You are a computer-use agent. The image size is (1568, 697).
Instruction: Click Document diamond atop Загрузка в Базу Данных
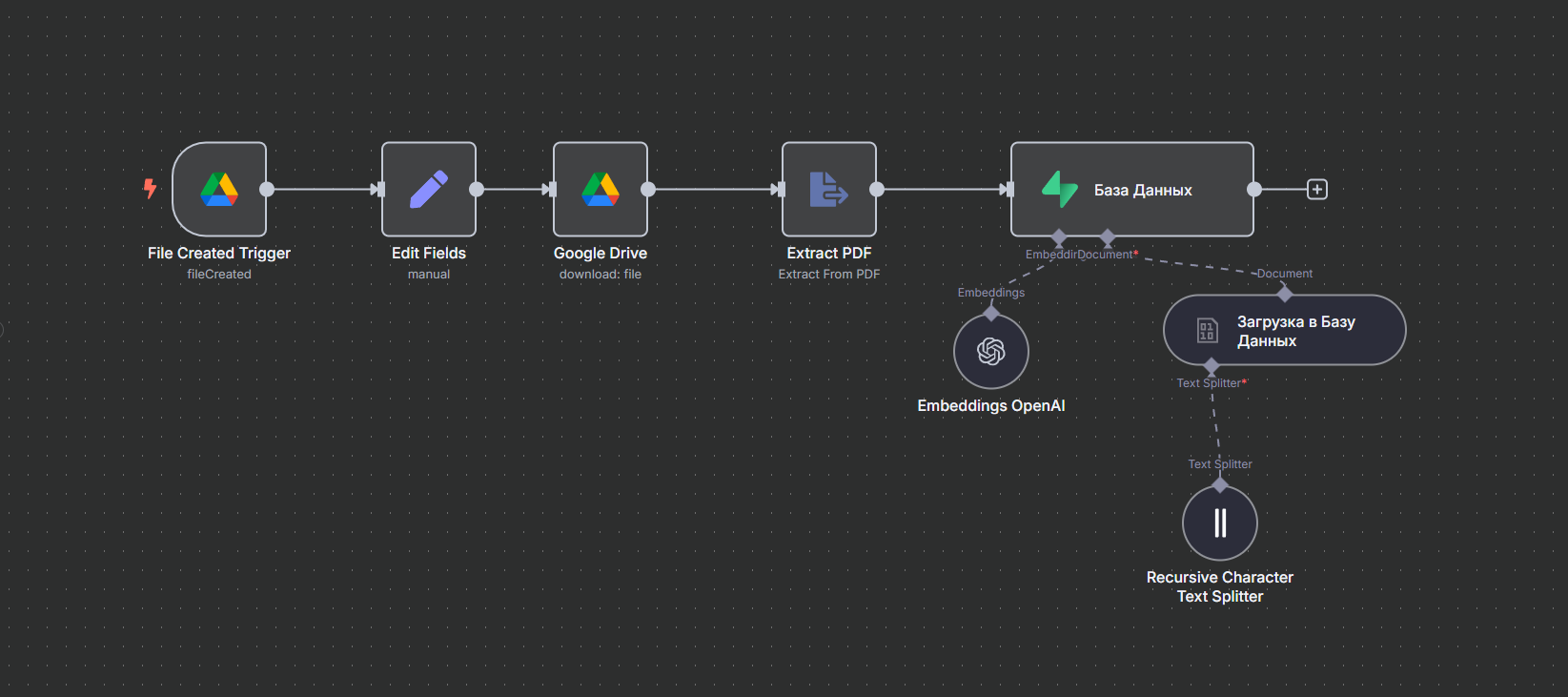(1285, 294)
